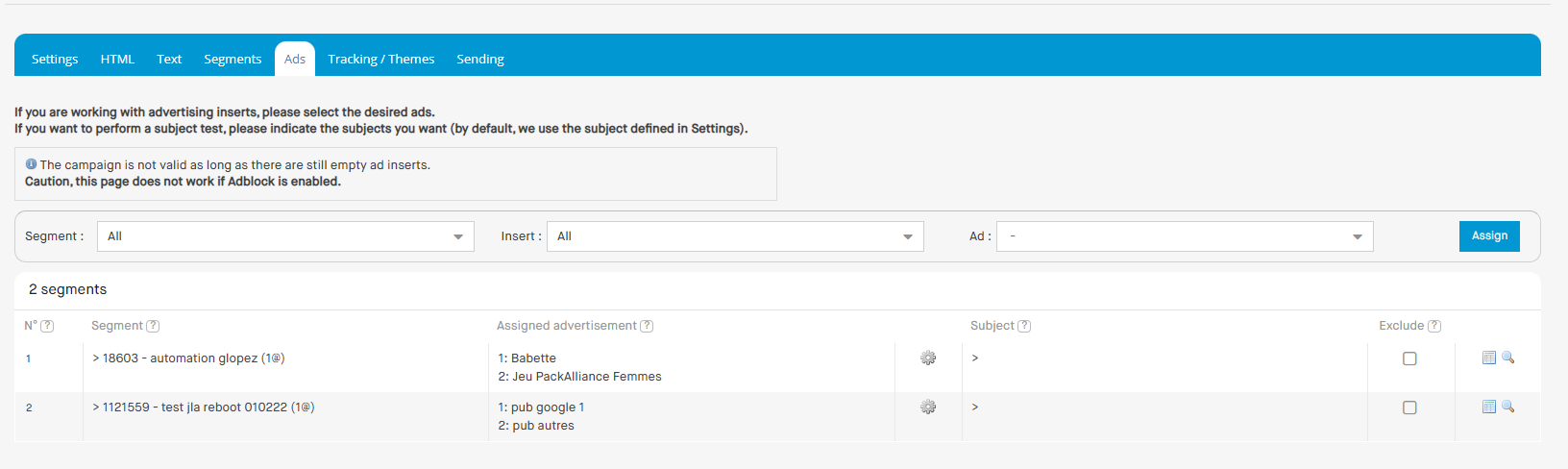This screenshot has width=1568, height=469.
Task: Click help icon next to Subject header
Action: coord(1024,326)
